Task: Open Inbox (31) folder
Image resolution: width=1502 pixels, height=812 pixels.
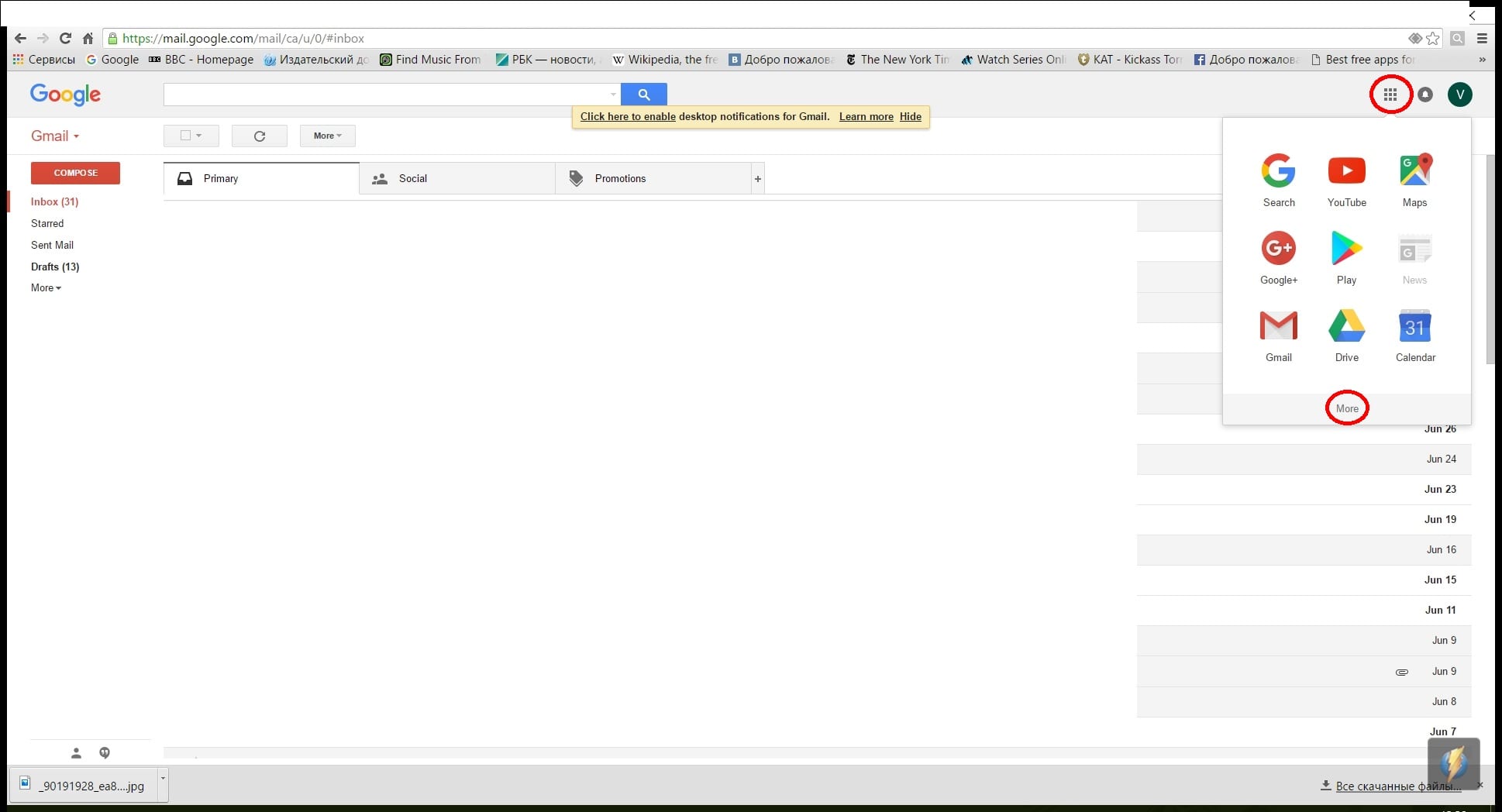Action: [54, 201]
